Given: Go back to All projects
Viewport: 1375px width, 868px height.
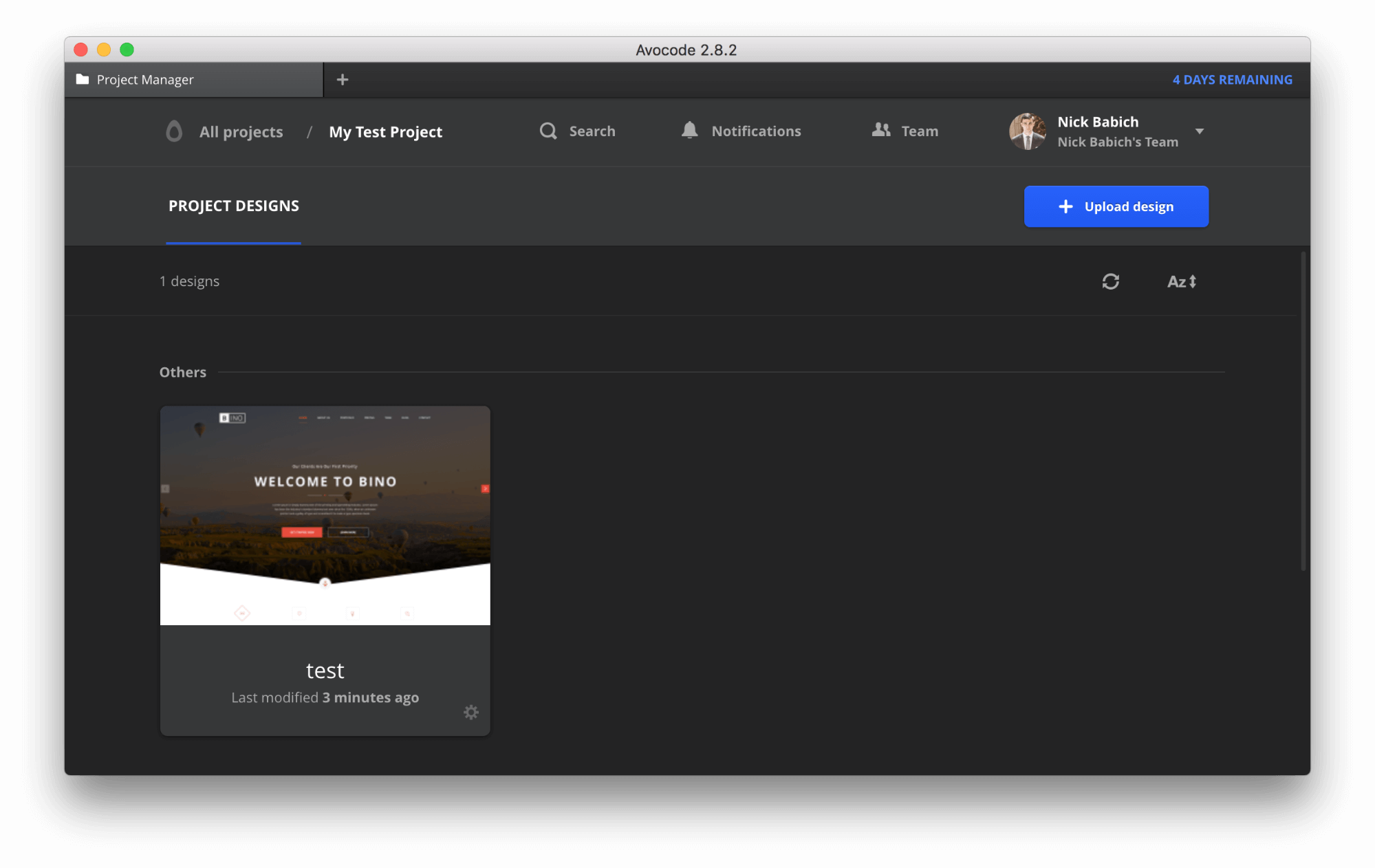Looking at the screenshot, I should [241, 132].
